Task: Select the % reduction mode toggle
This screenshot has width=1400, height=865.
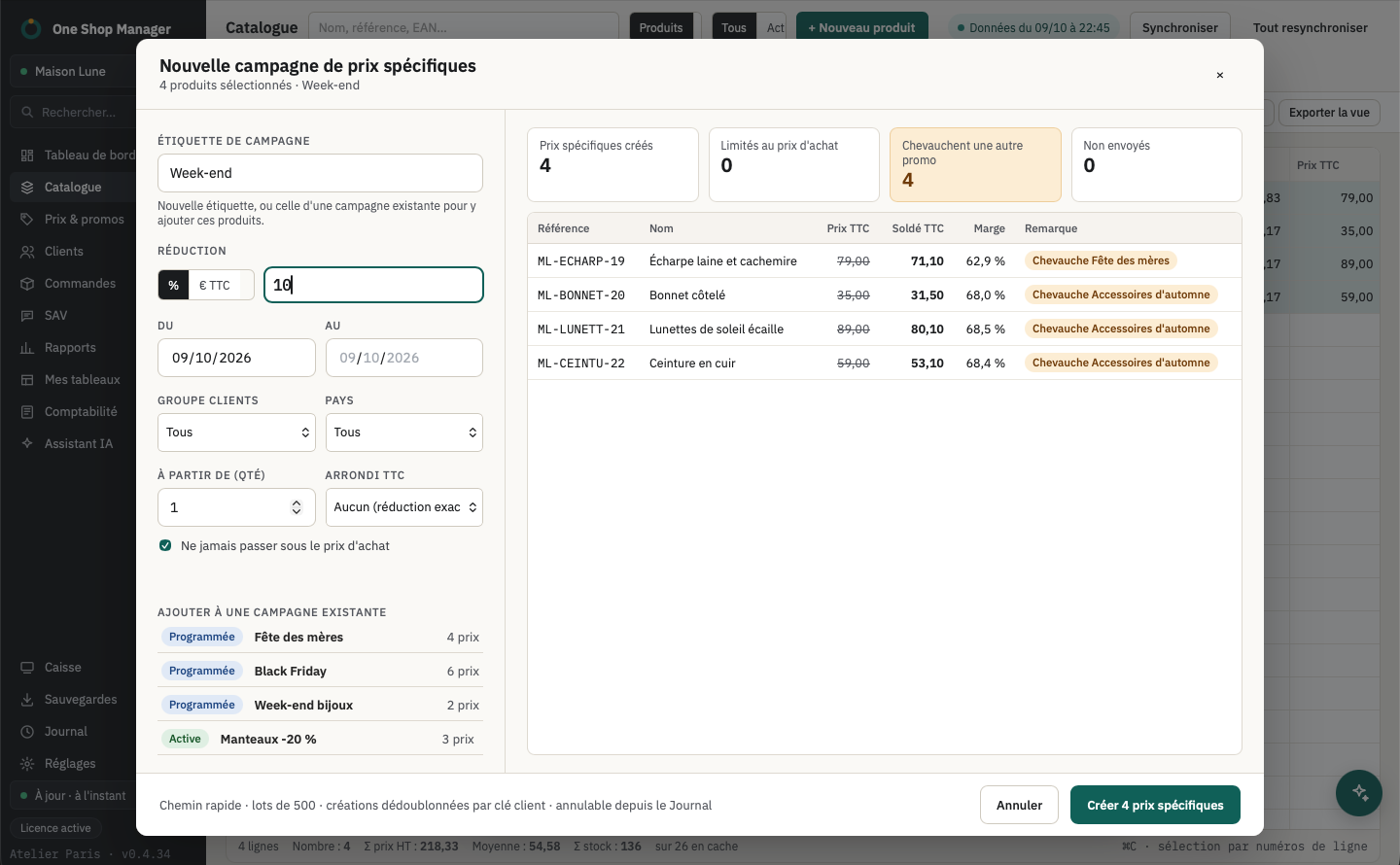Action: [x=173, y=285]
